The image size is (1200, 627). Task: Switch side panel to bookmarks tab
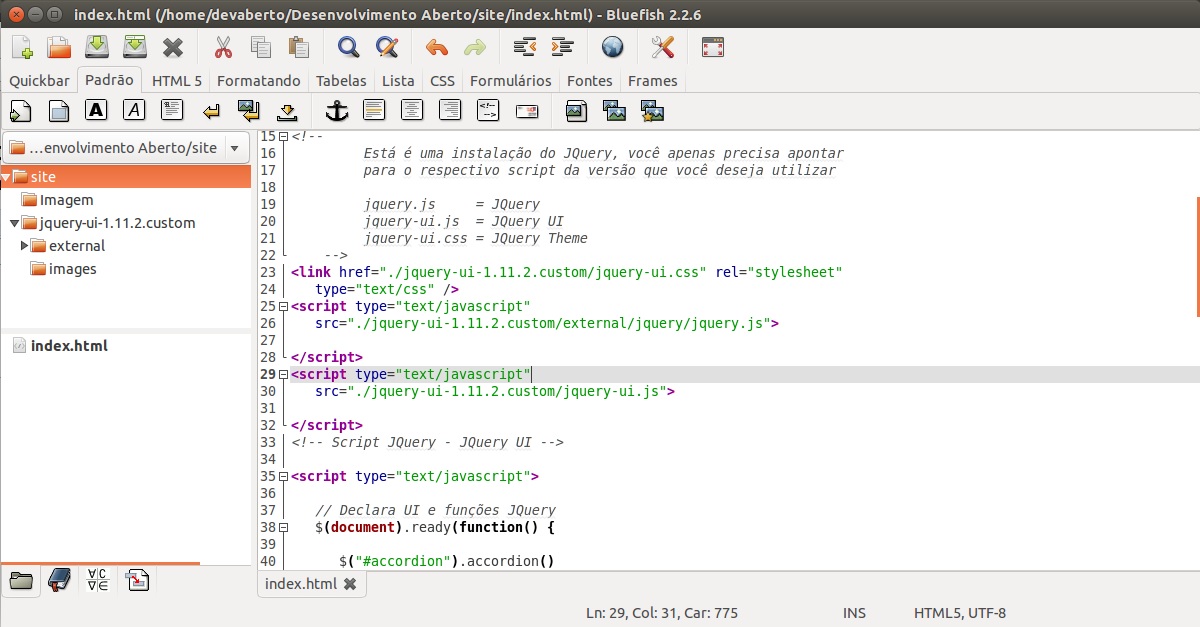59,580
